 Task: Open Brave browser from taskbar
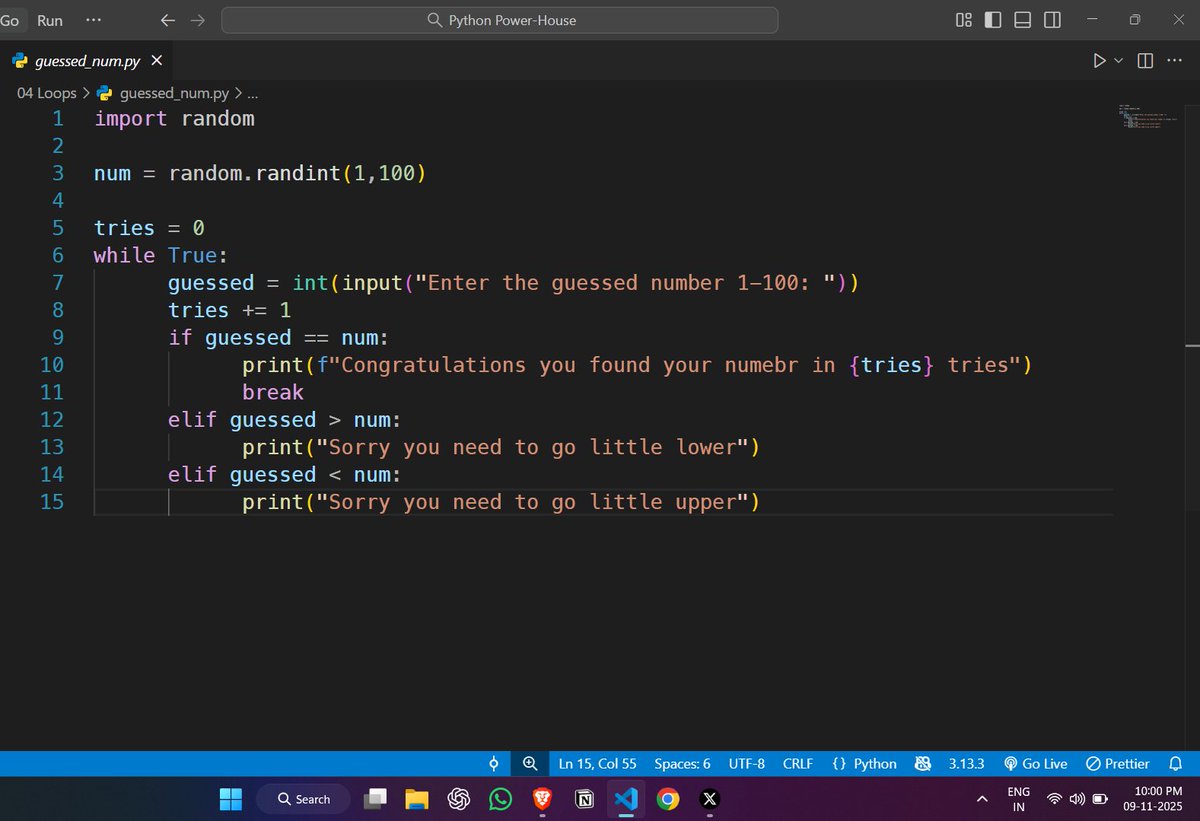pyautogui.click(x=542, y=799)
